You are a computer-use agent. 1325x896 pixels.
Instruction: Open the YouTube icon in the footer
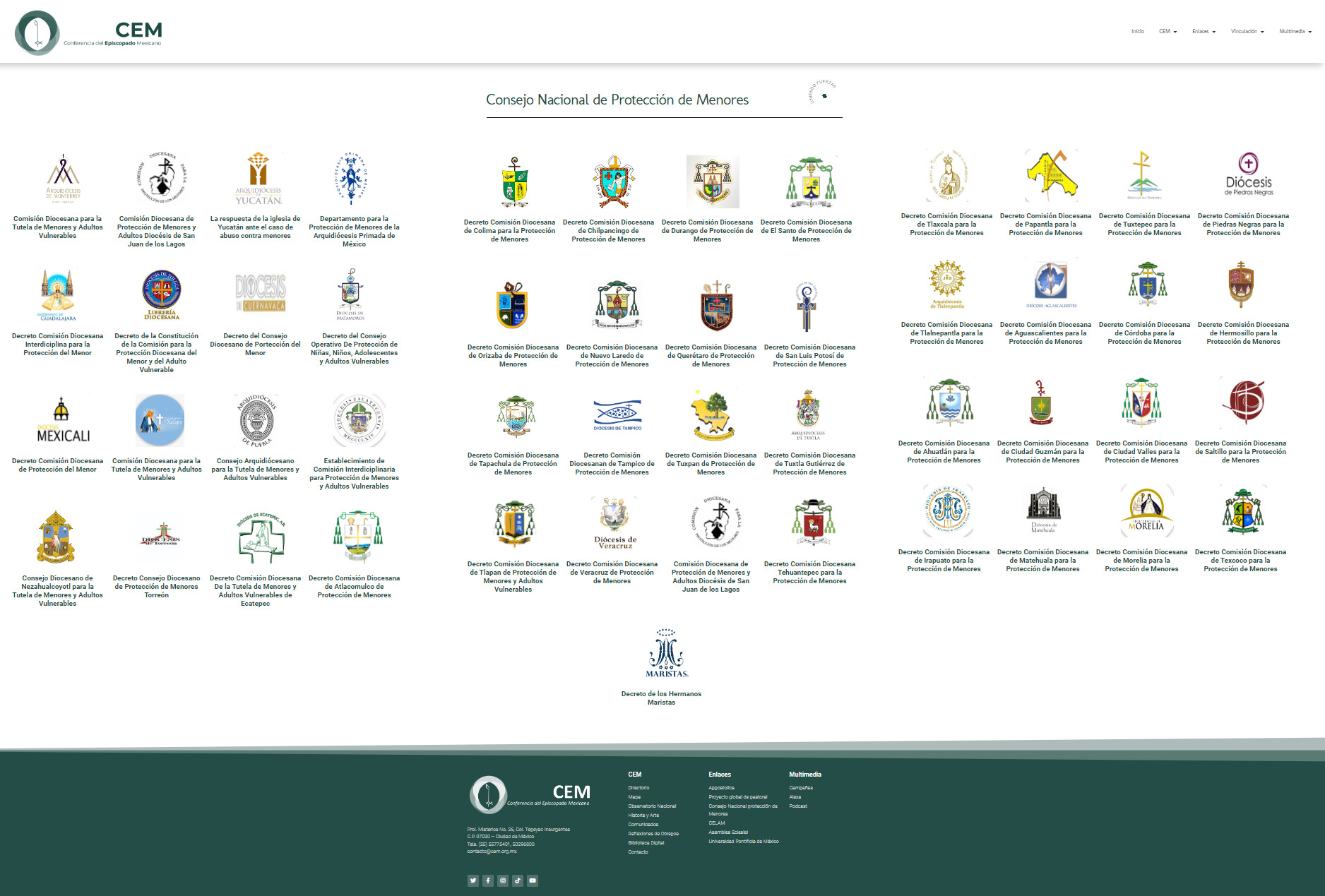click(533, 880)
